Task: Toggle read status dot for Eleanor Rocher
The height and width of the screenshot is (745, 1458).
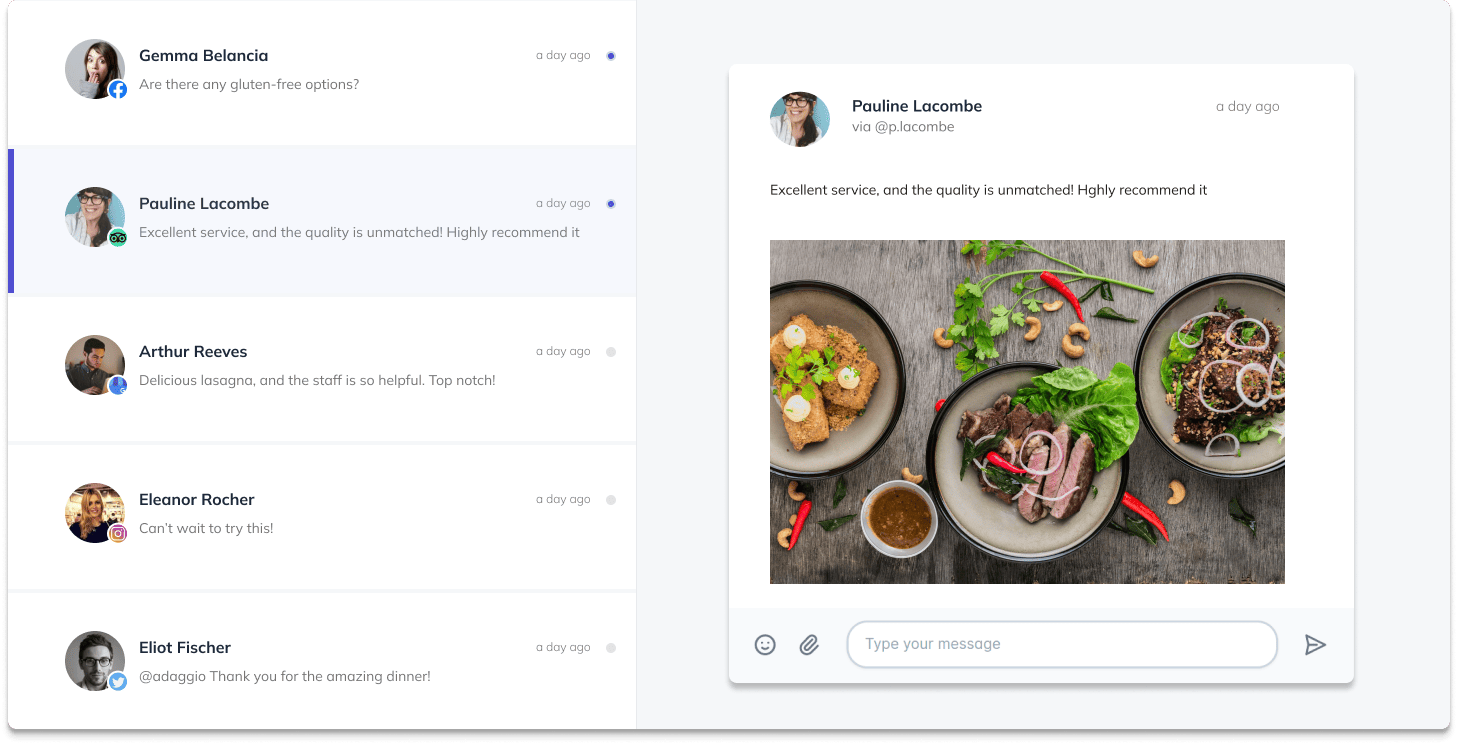Action: point(611,500)
